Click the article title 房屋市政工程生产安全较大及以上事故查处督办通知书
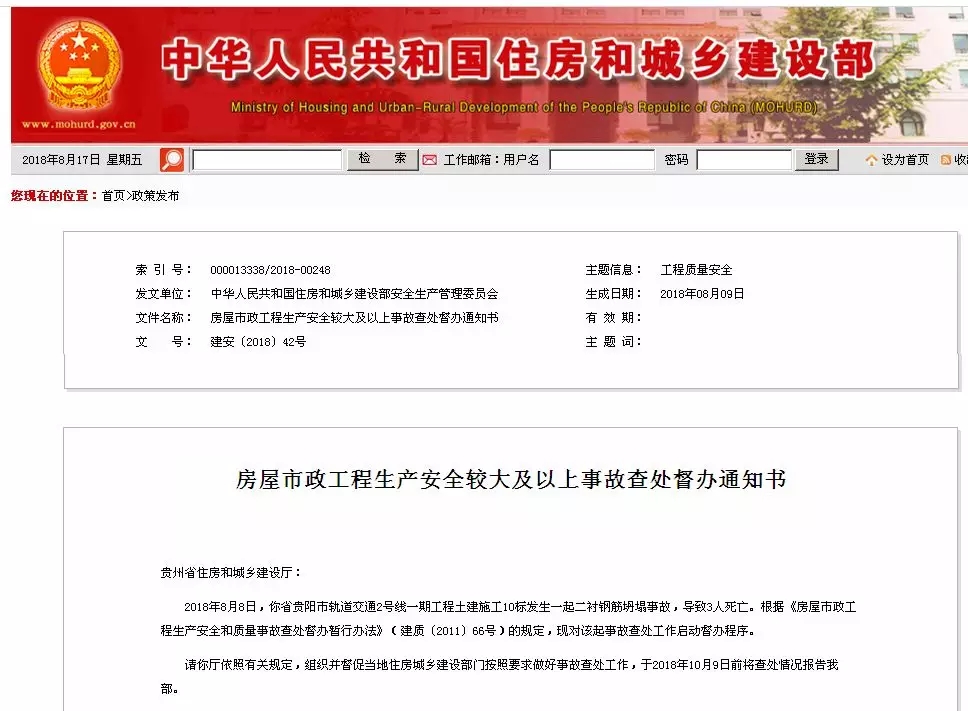Image resolution: width=968 pixels, height=711 pixels. point(511,480)
